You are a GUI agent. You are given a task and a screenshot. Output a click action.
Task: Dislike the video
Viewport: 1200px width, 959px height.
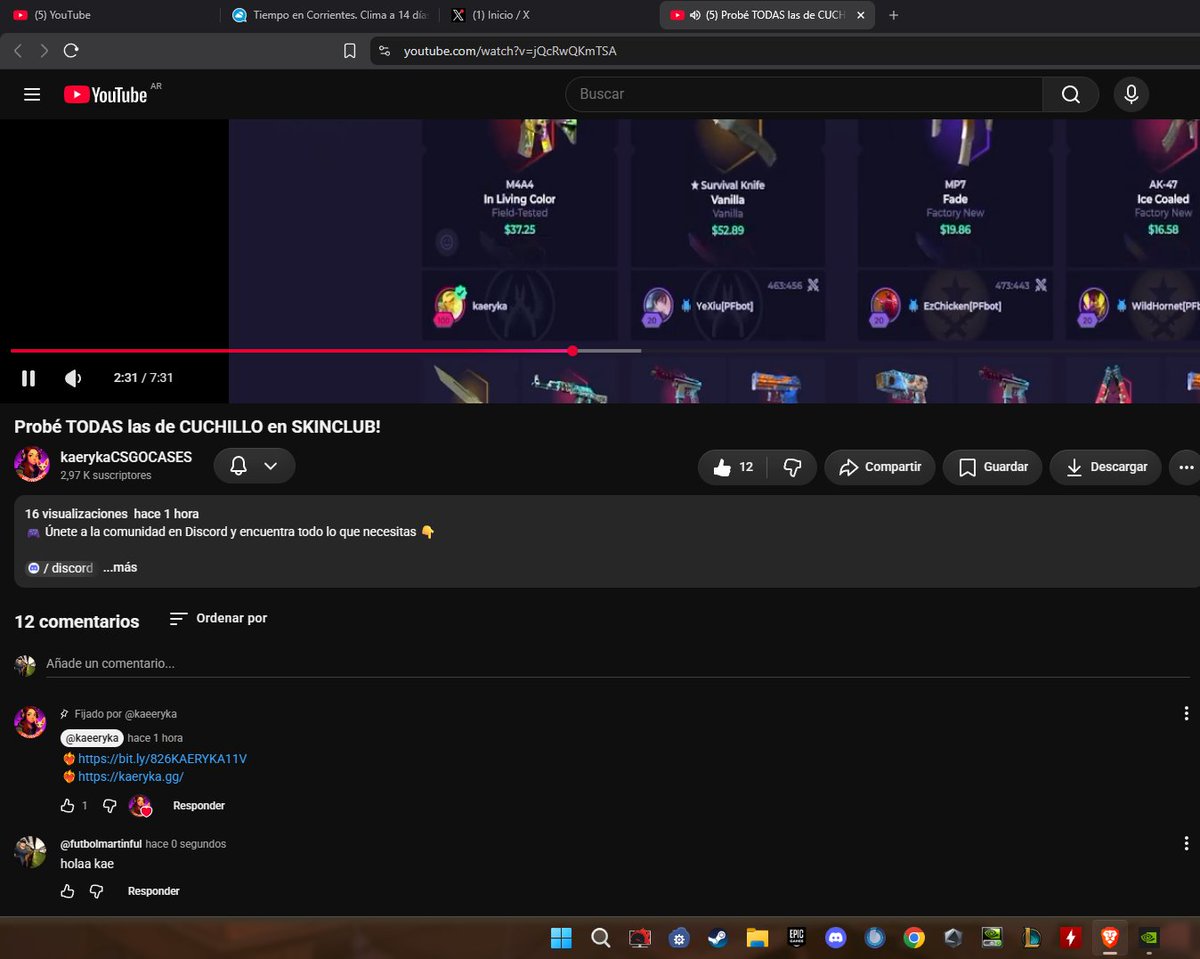[792, 467]
